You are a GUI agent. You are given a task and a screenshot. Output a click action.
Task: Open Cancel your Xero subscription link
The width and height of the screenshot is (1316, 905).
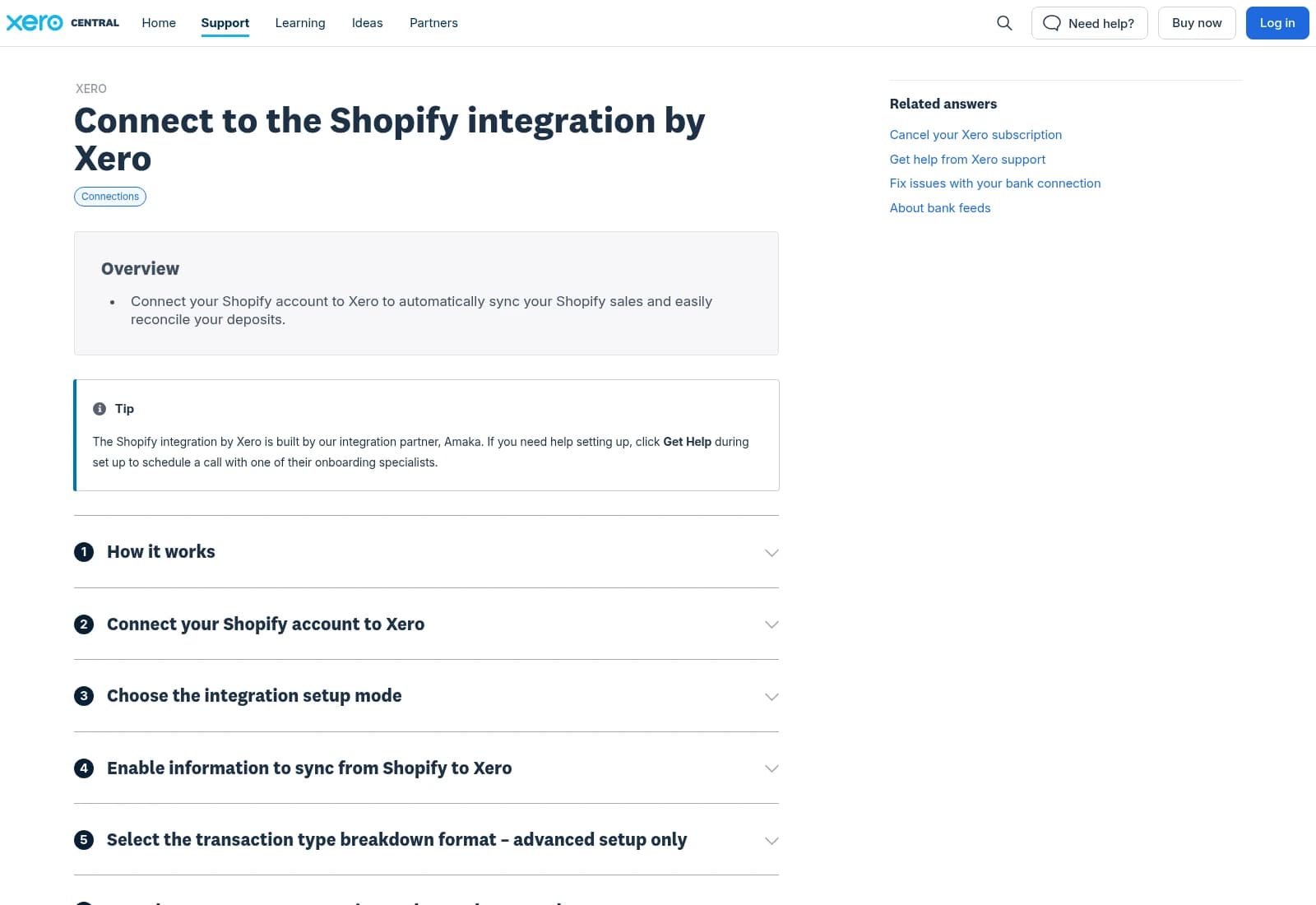(x=975, y=135)
